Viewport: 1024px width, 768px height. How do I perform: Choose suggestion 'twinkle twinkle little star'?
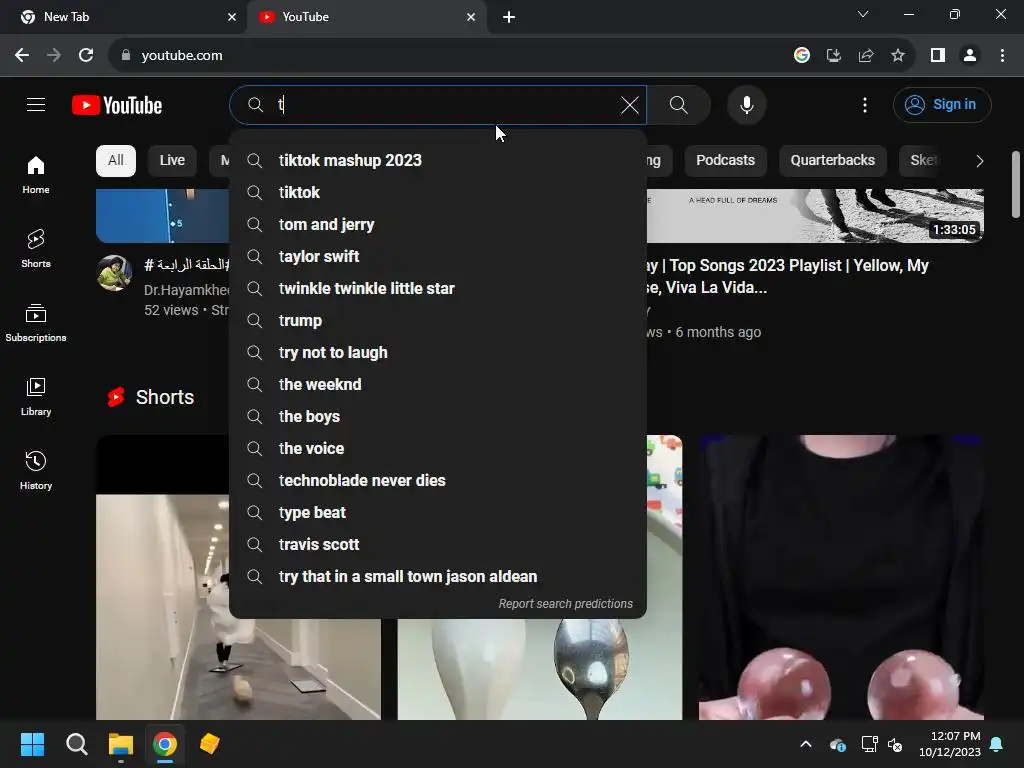(x=438, y=289)
